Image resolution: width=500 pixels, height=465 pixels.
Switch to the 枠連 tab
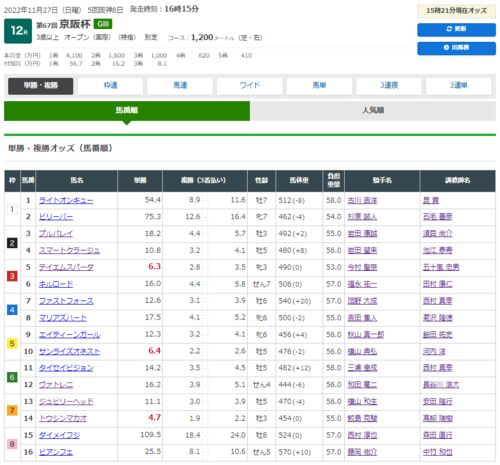[110, 86]
